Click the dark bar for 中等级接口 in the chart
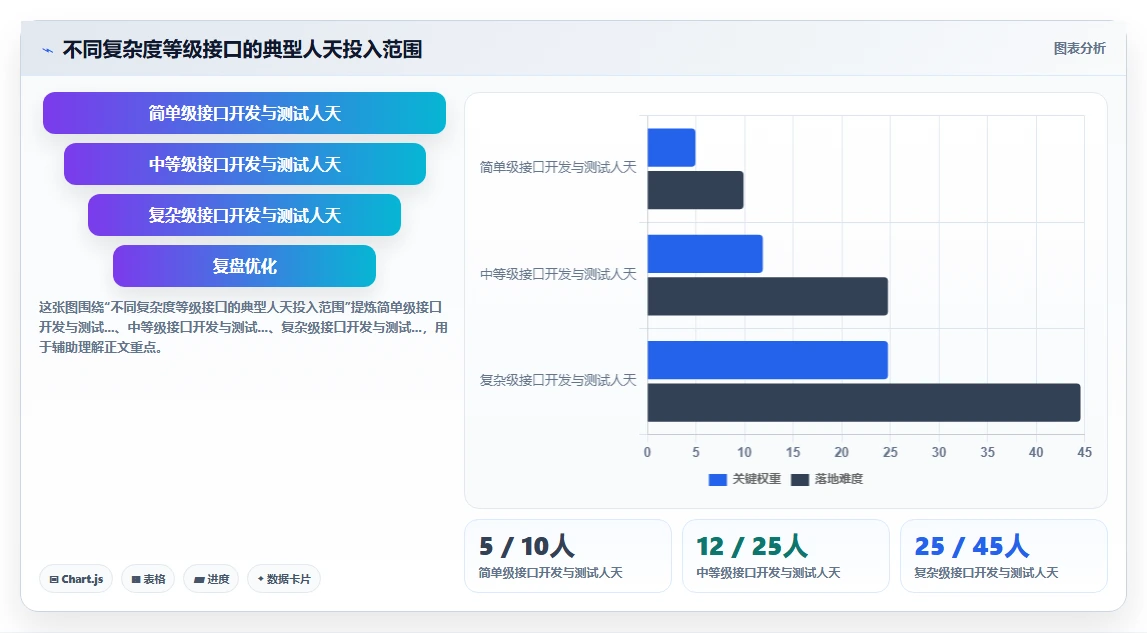This screenshot has width=1147, height=633. click(x=767, y=296)
